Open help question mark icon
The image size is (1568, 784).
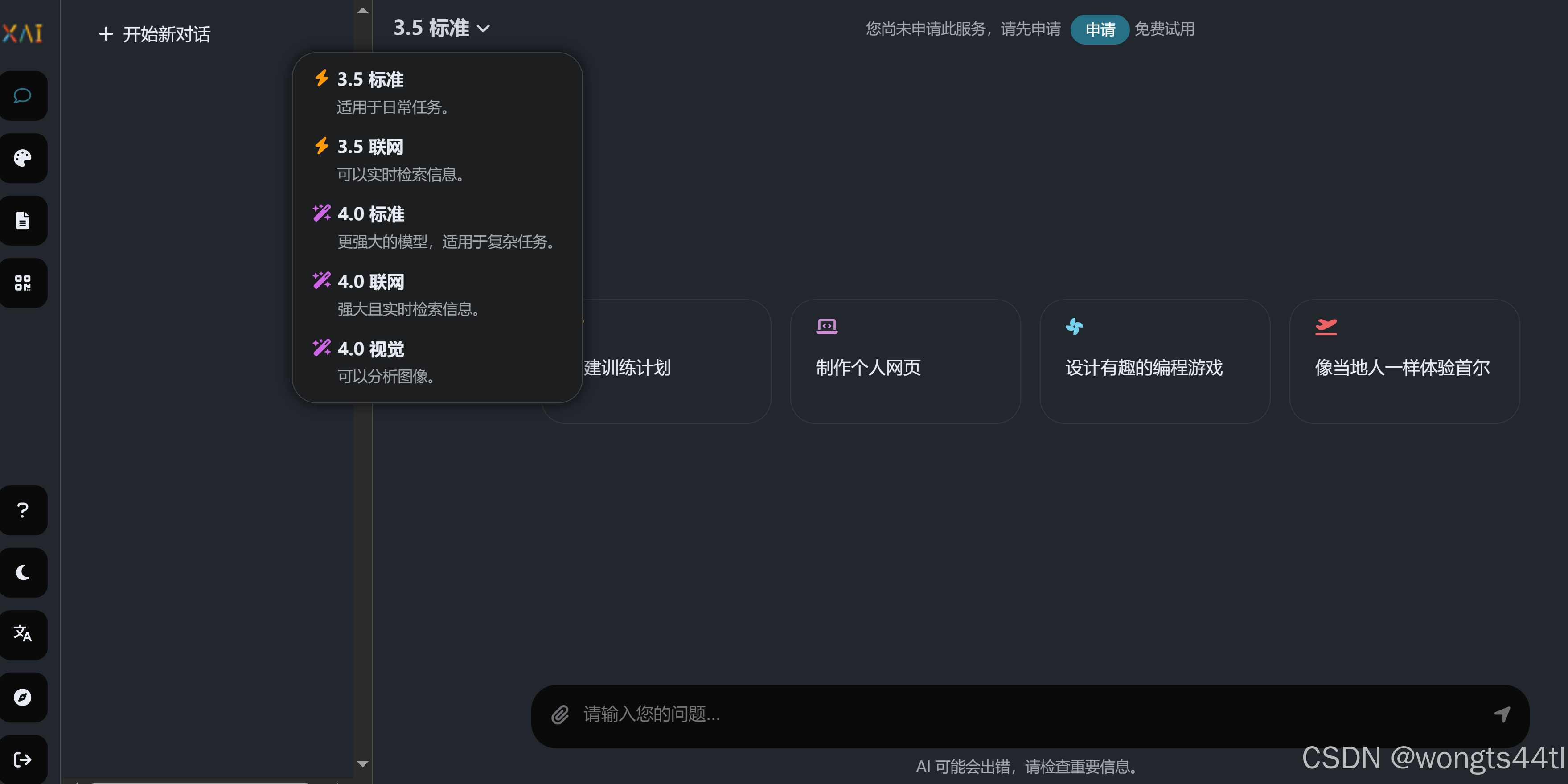(23, 510)
